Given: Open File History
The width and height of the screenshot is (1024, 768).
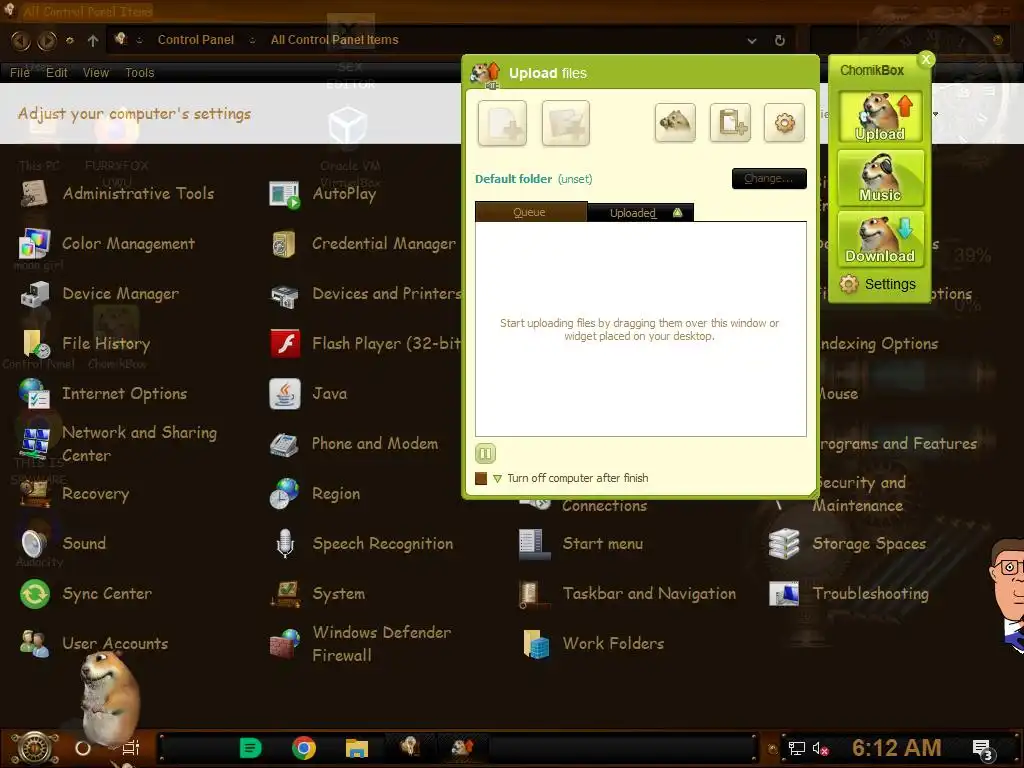Looking at the screenshot, I should point(86,344).
